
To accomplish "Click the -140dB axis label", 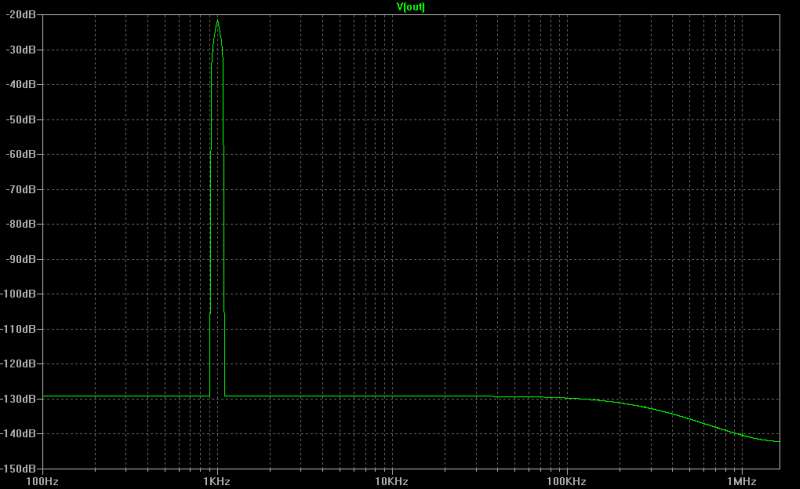I will pyautogui.click(x=19, y=433).
